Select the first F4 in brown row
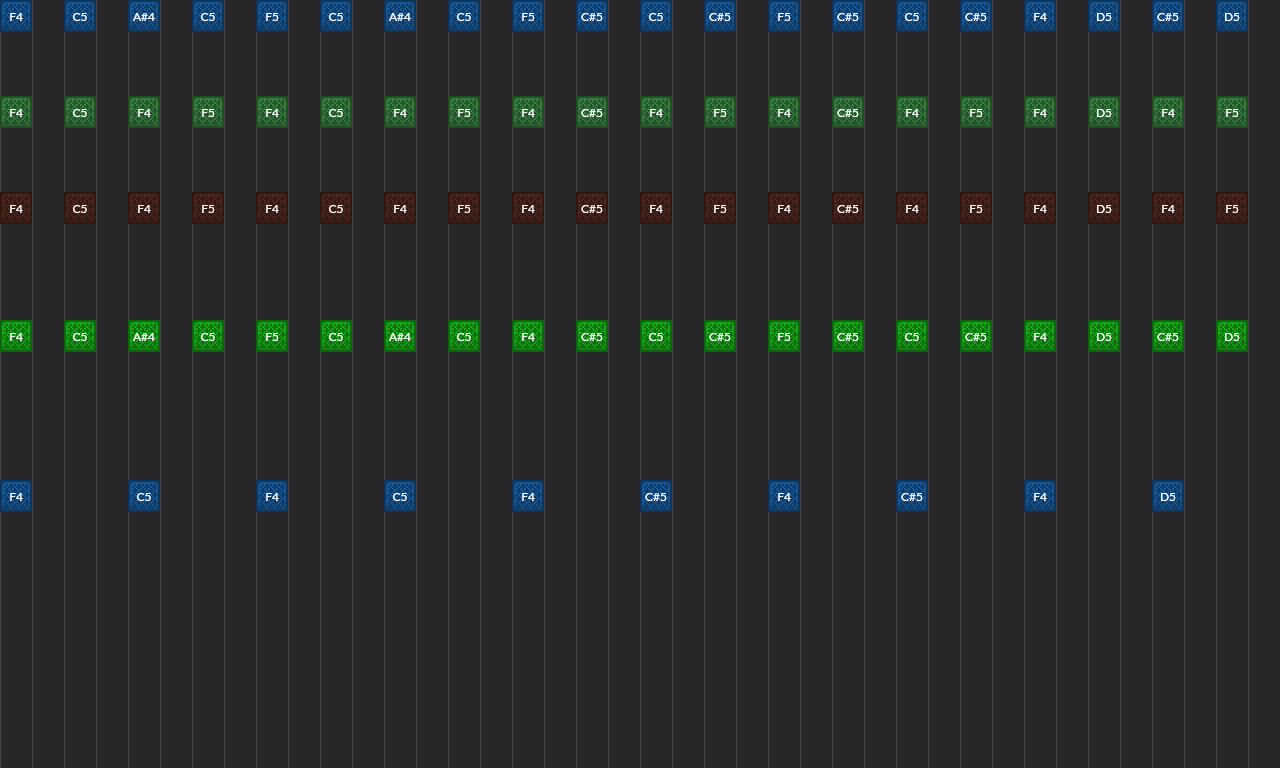 16,209
